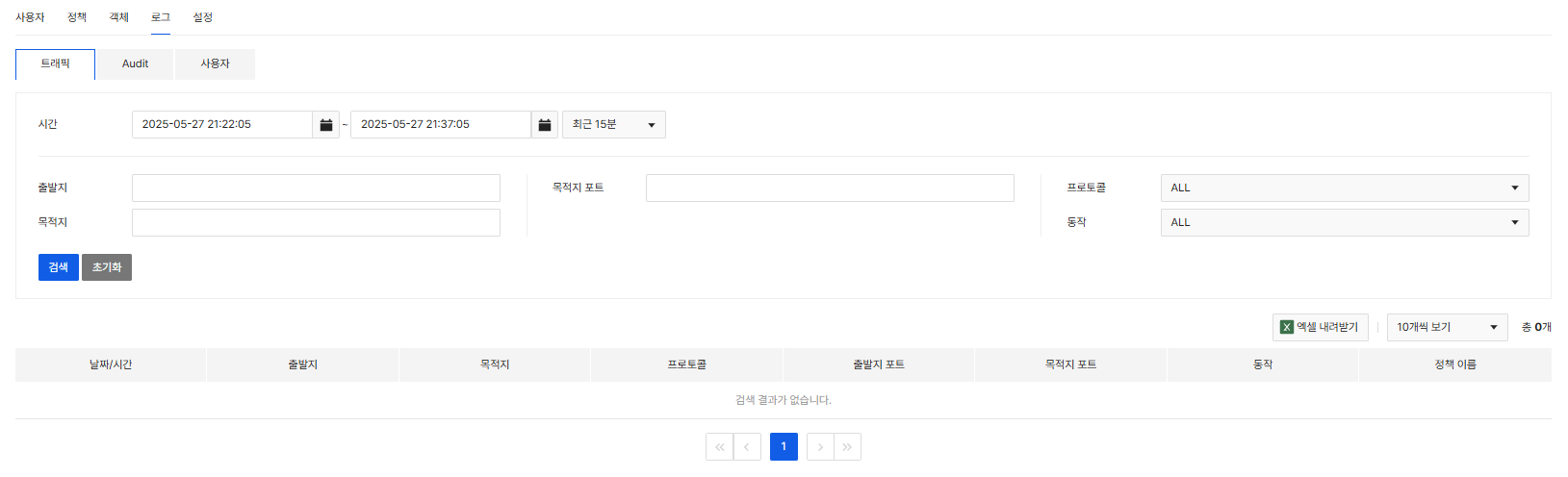Download results with 엑셀 내려받기
This screenshot has width=1568, height=477.
[x=1320, y=328]
